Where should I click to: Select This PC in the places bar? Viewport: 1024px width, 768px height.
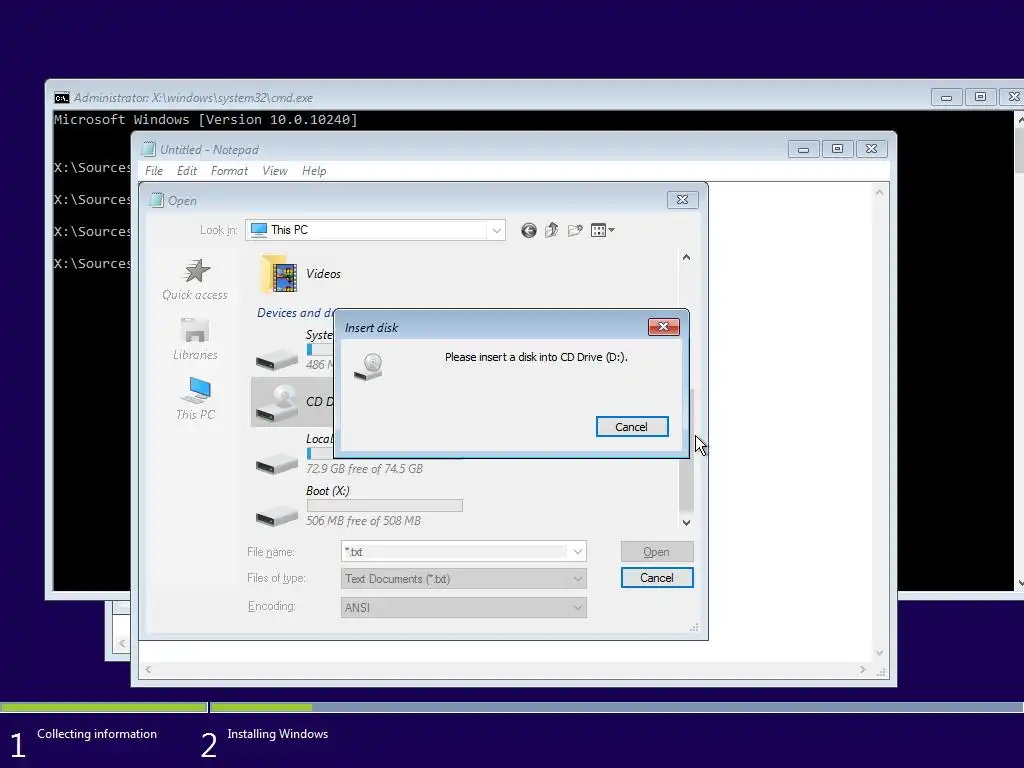tap(195, 398)
